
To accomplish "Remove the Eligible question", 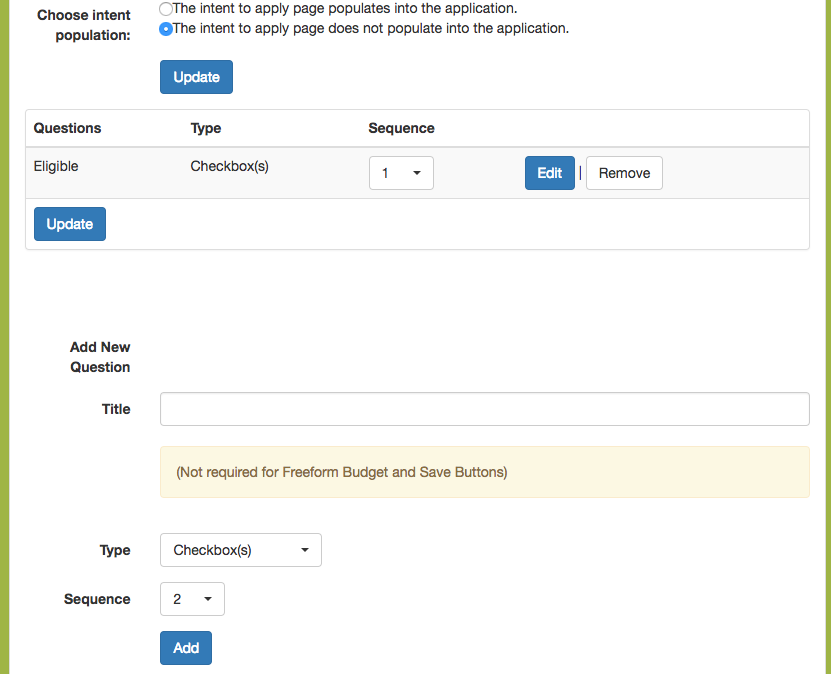I will click(x=624, y=173).
